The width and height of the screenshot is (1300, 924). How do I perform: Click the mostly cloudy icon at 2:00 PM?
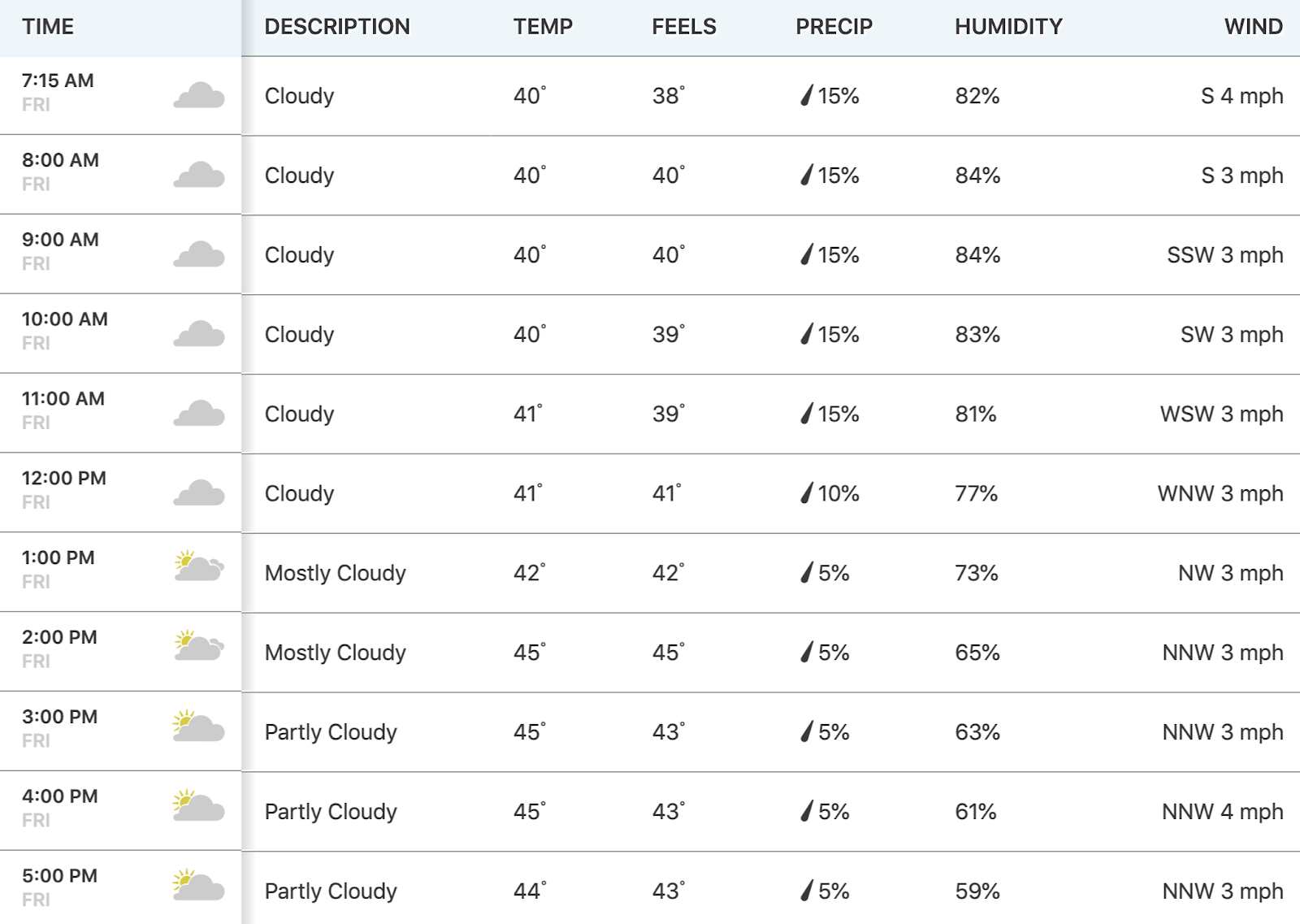[199, 645]
